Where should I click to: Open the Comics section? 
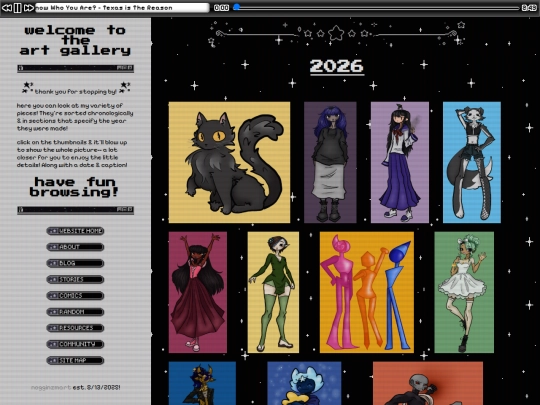75,295
